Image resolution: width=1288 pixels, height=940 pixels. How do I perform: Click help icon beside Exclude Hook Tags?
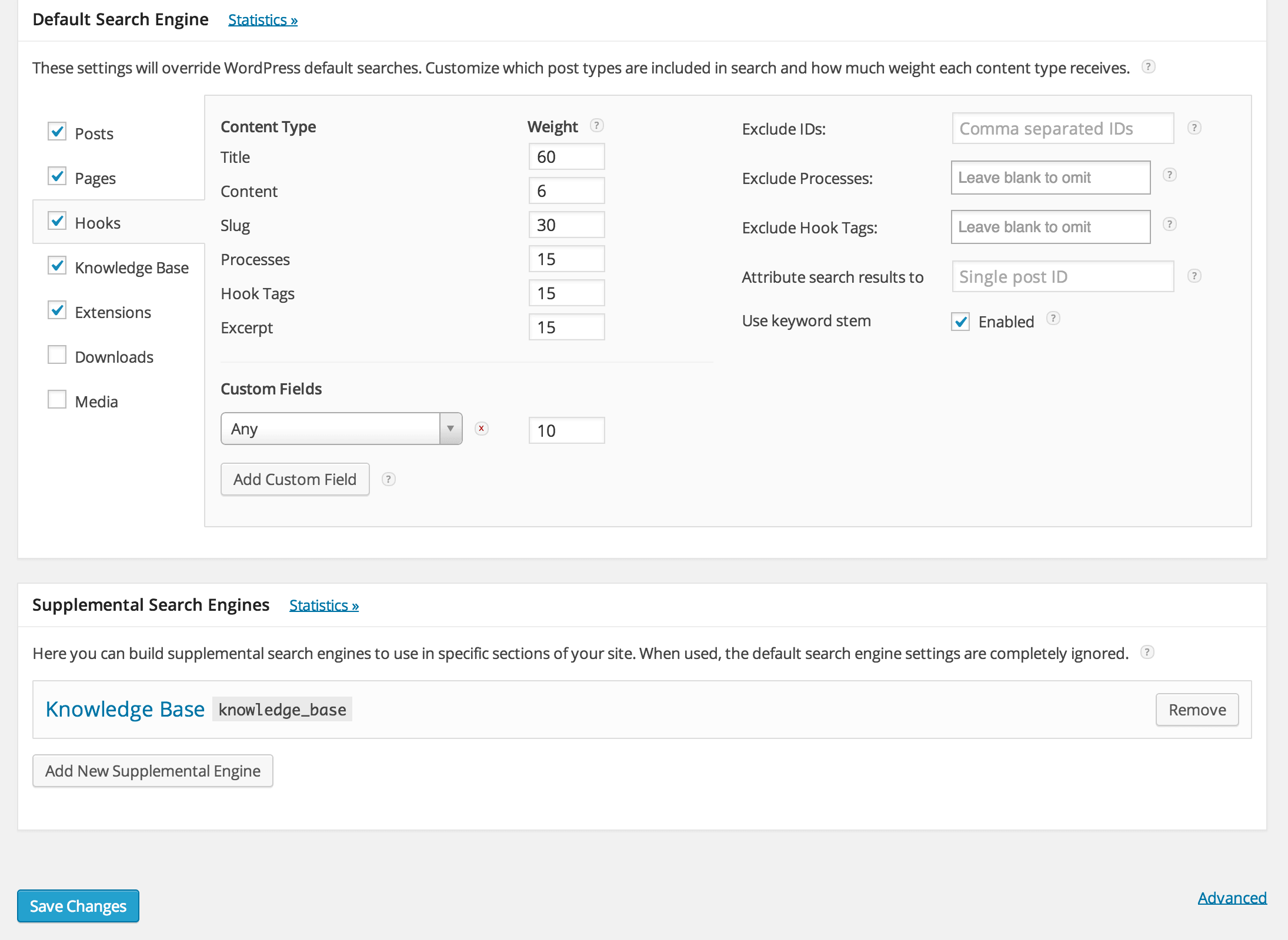(1169, 224)
